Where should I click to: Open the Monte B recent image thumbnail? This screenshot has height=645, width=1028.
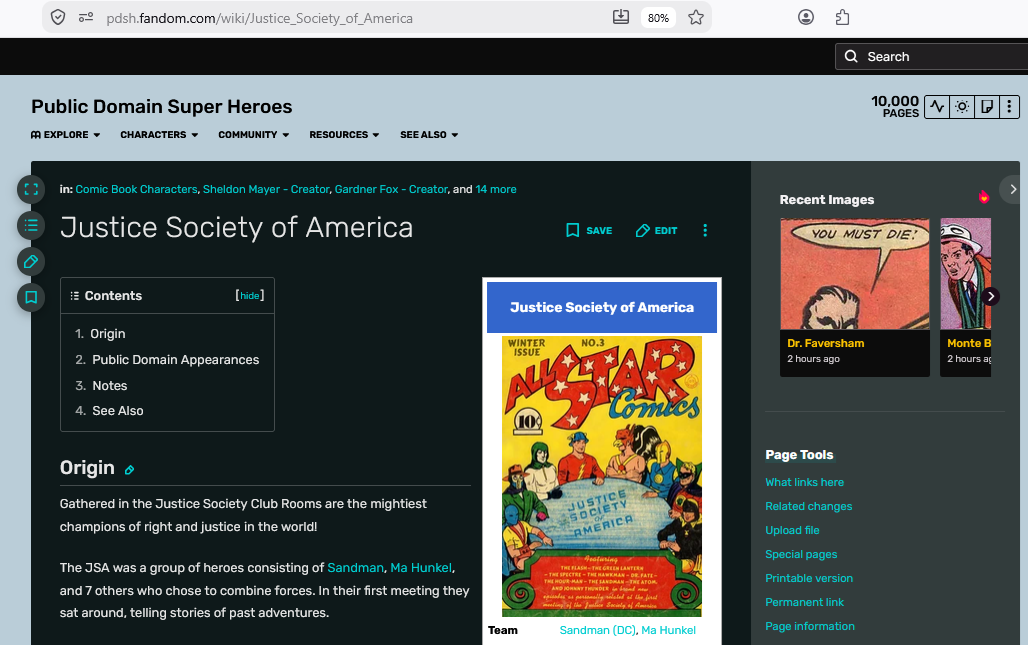[x=965, y=274]
